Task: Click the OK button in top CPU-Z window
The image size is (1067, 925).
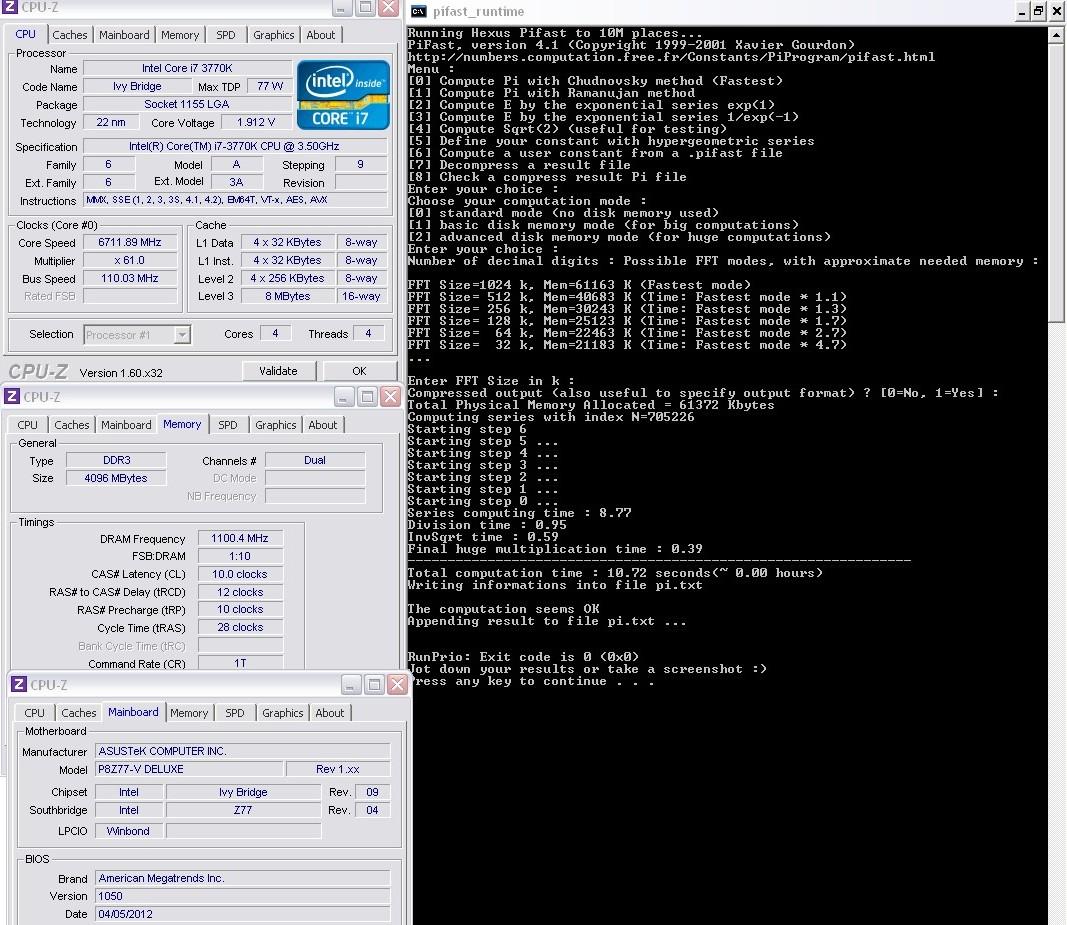Action: coord(359,371)
